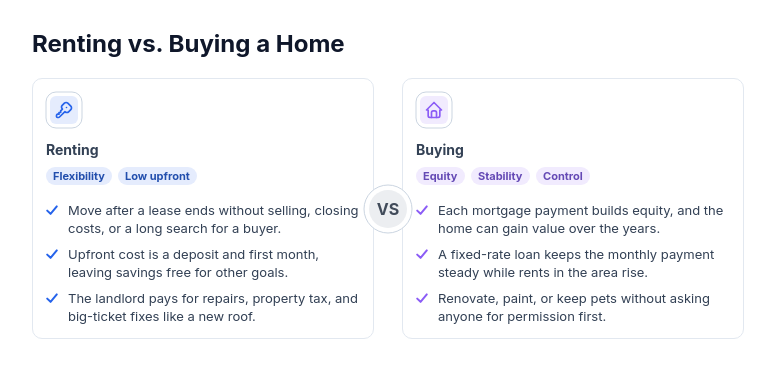The image size is (776, 371).
Task: Click blue checkmark beside lease-ends bullet
Action: (x=52, y=210)
